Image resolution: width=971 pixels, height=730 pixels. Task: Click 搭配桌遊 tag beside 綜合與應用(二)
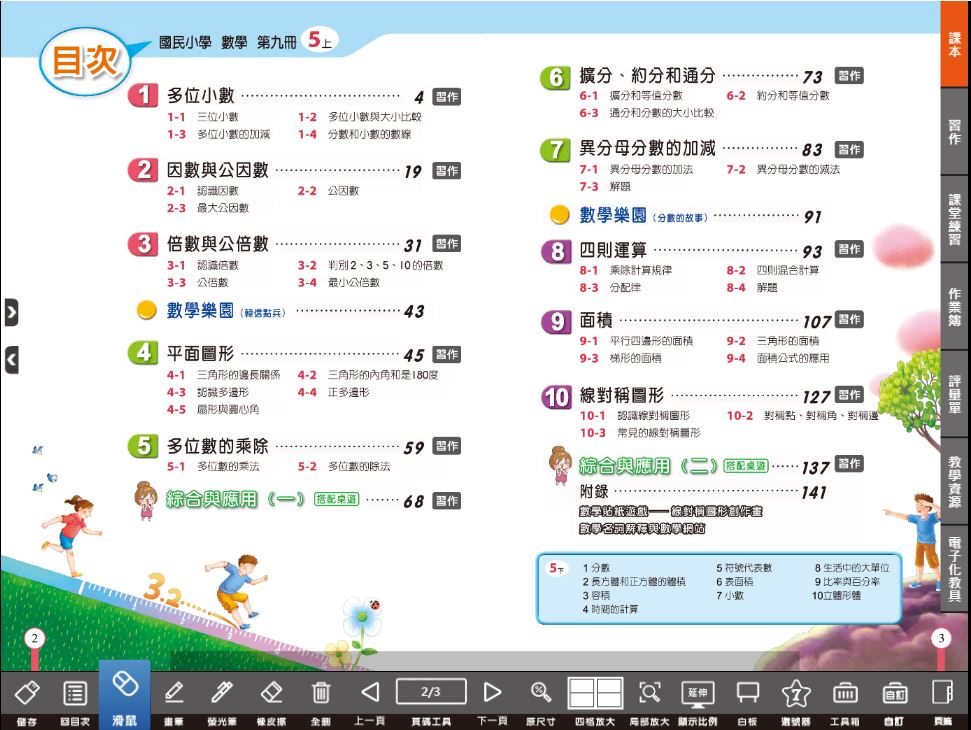[x=746, y=466]
